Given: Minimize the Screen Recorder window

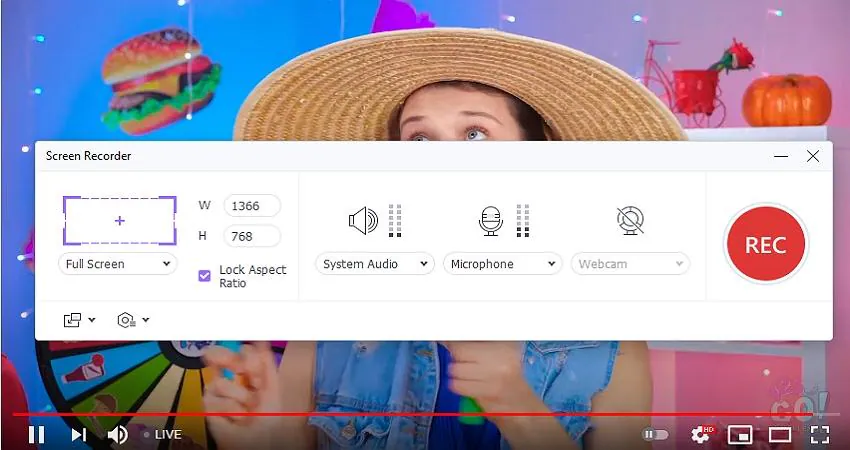Looking at the screenshot, I should click(x=781, y=156).
